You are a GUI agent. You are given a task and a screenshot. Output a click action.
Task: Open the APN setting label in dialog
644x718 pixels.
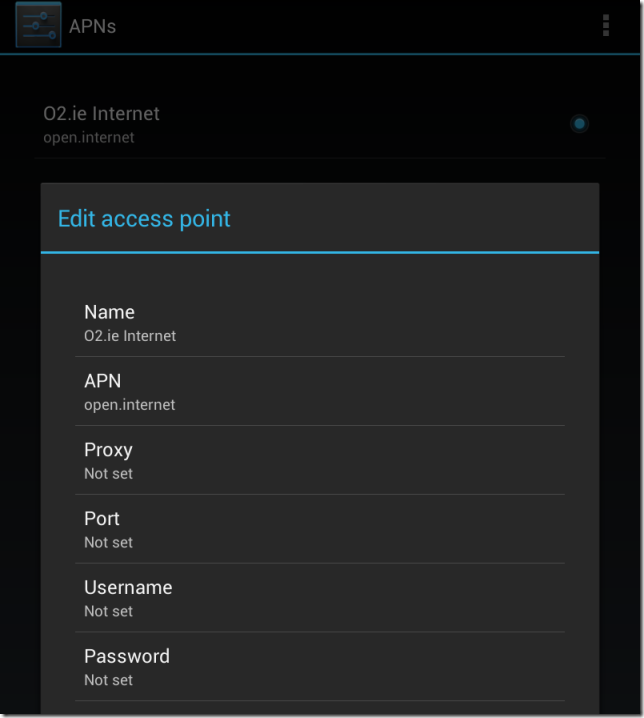(102, 381)
